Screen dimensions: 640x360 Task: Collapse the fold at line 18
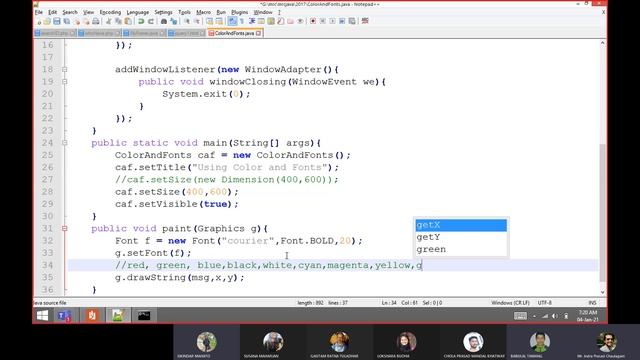coord(64,70)
